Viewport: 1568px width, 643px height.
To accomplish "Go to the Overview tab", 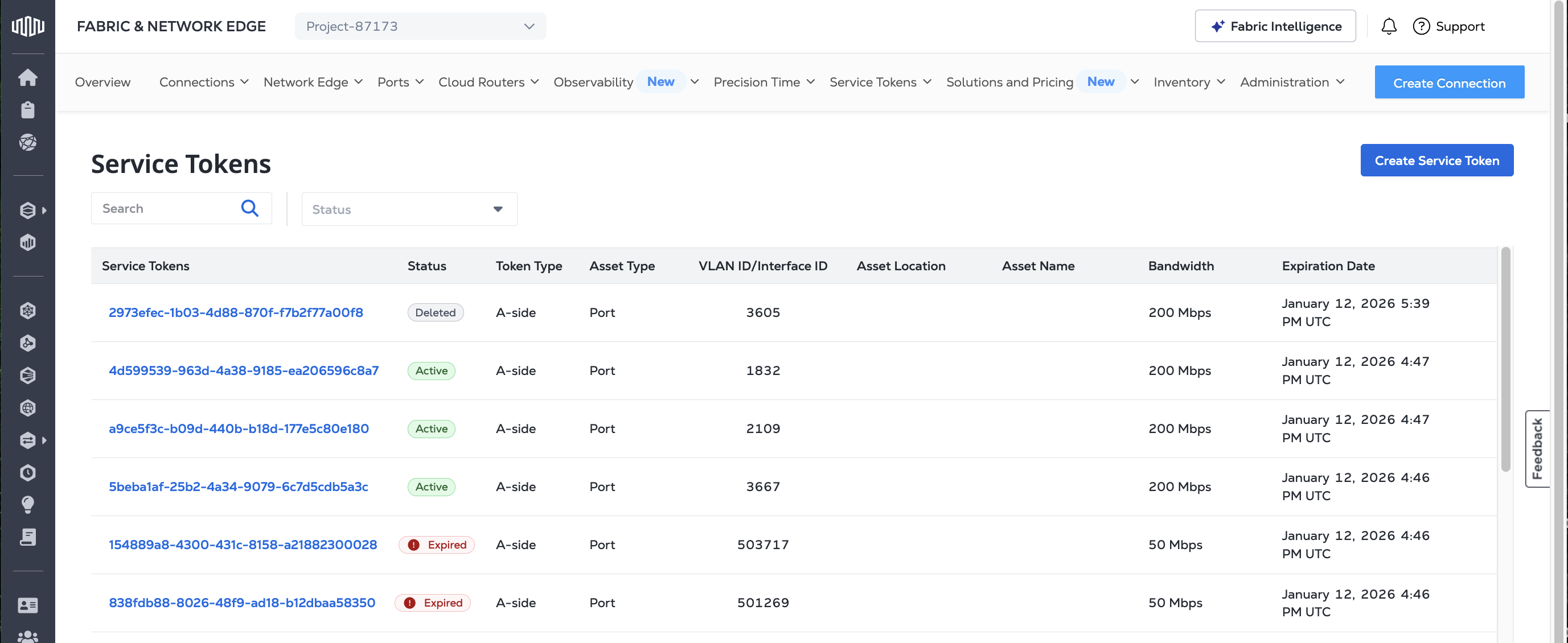I will pos(102,82).
